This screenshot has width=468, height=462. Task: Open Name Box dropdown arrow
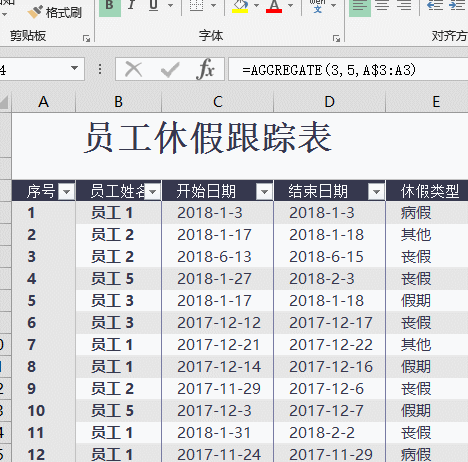tap(74, 69)
